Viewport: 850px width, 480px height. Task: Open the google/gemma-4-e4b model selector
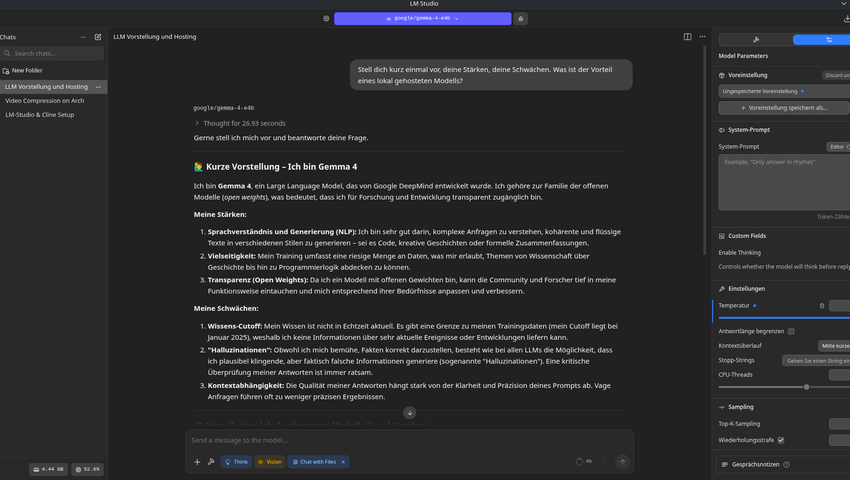tap(422, 18)
